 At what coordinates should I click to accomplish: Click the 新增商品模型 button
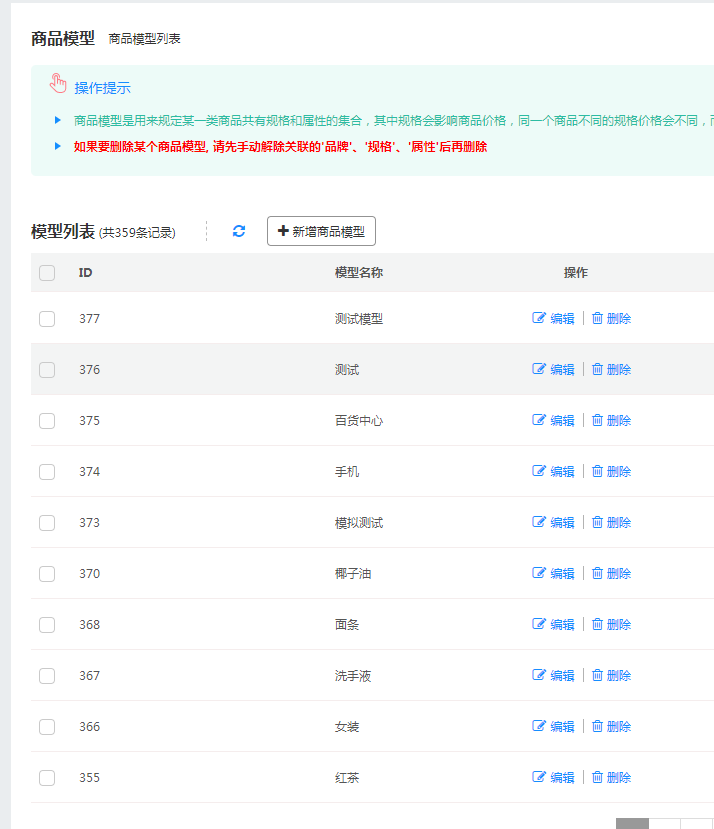point(321,231)
